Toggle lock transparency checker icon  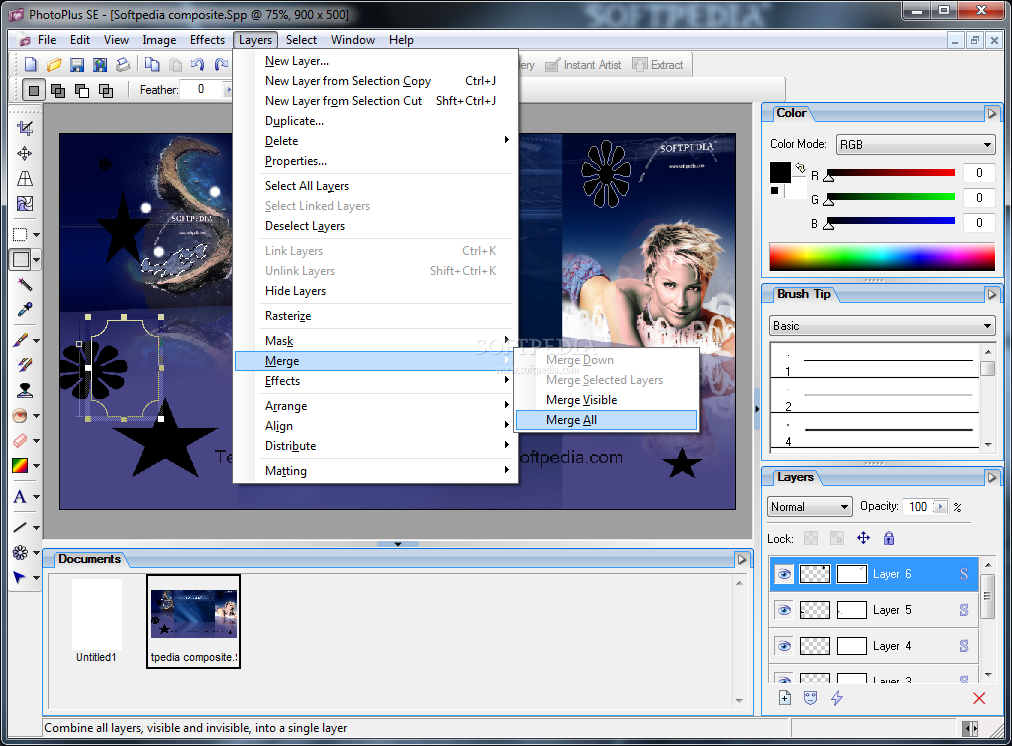tap(811, 538)
